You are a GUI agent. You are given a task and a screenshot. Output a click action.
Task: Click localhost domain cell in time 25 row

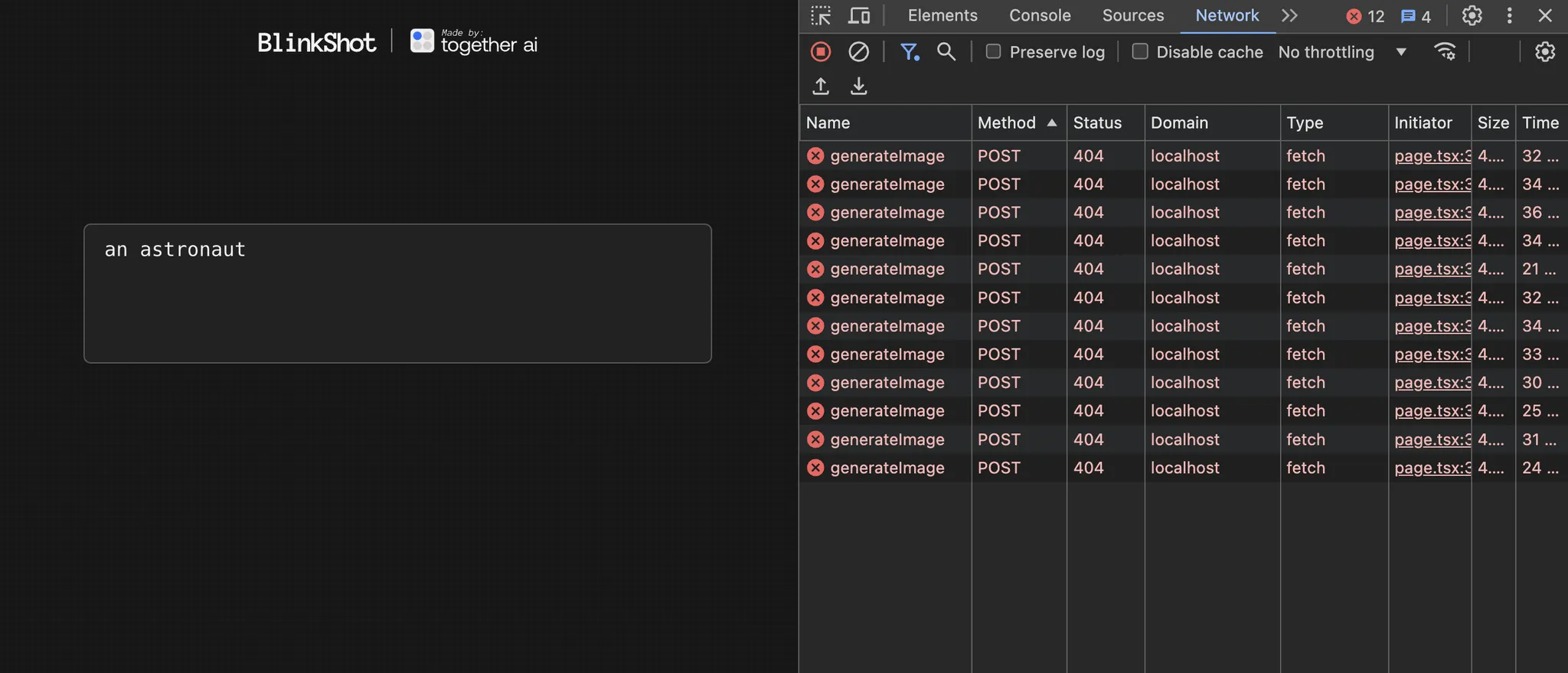tap(1184, 410)
